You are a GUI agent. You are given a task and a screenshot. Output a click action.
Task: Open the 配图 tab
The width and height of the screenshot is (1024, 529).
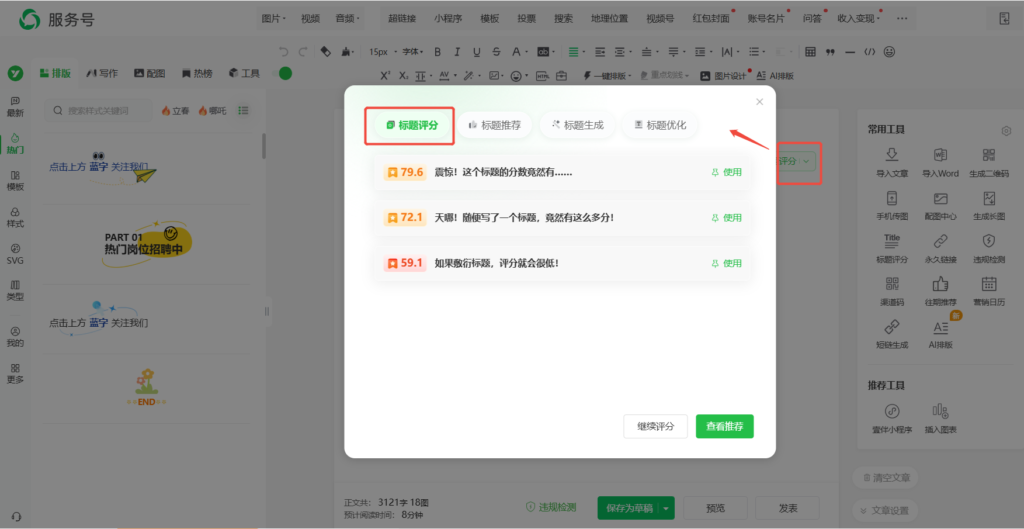tap(150, 73)
